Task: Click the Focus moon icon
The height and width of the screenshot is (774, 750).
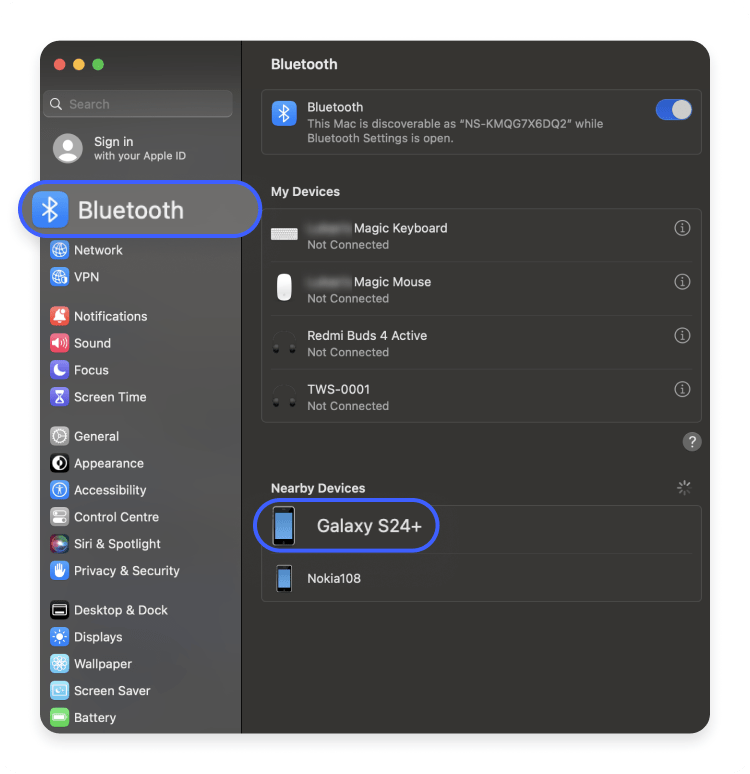Action: point(59,370)
